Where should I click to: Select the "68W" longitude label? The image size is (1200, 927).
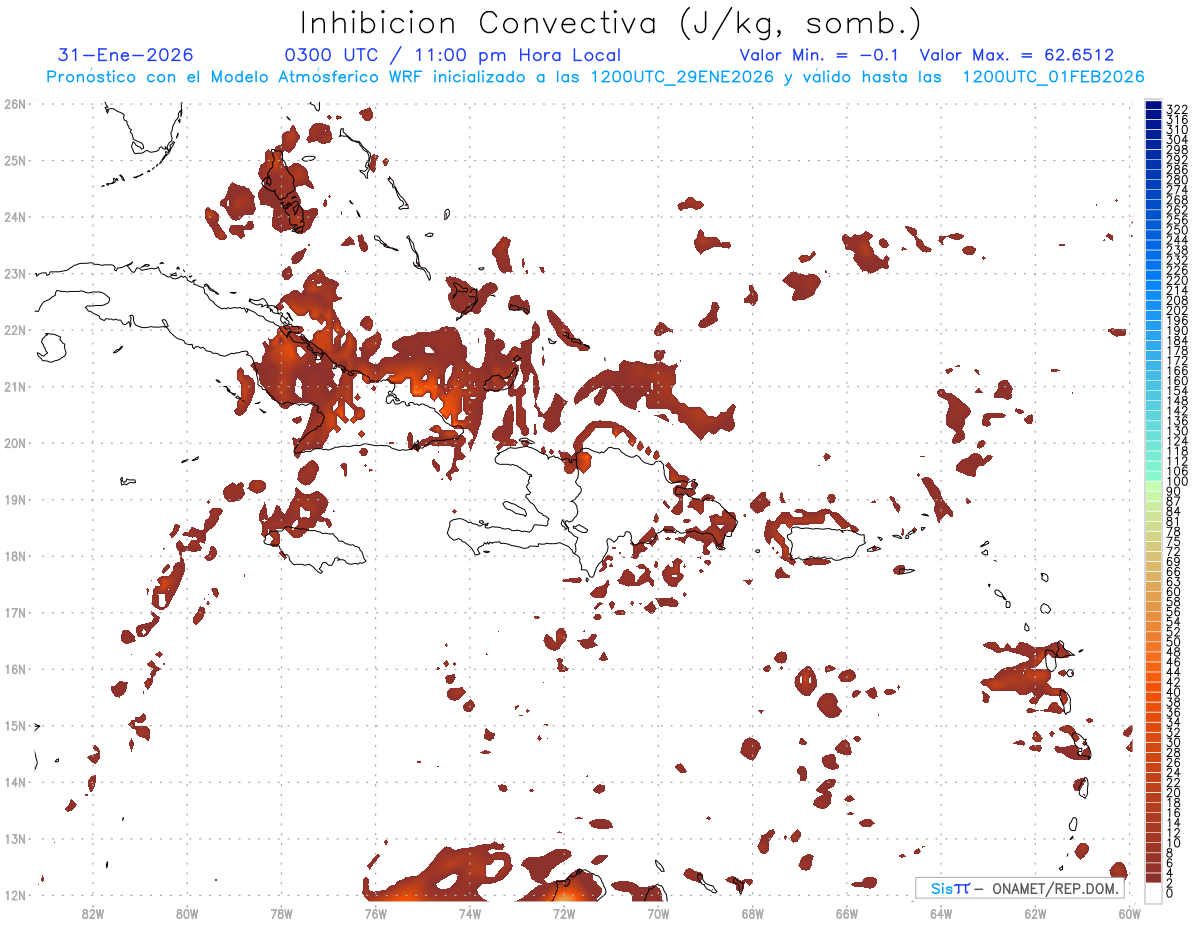[x=752, y=913]
